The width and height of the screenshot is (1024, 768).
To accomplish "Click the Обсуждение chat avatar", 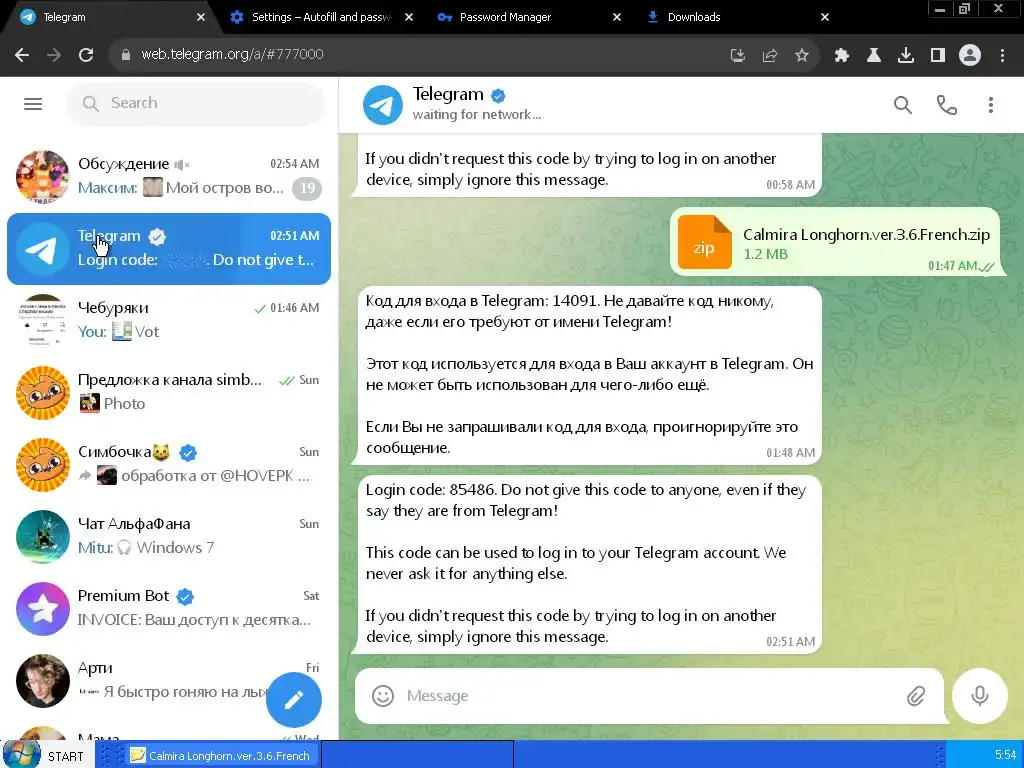I will pos(42,176).
